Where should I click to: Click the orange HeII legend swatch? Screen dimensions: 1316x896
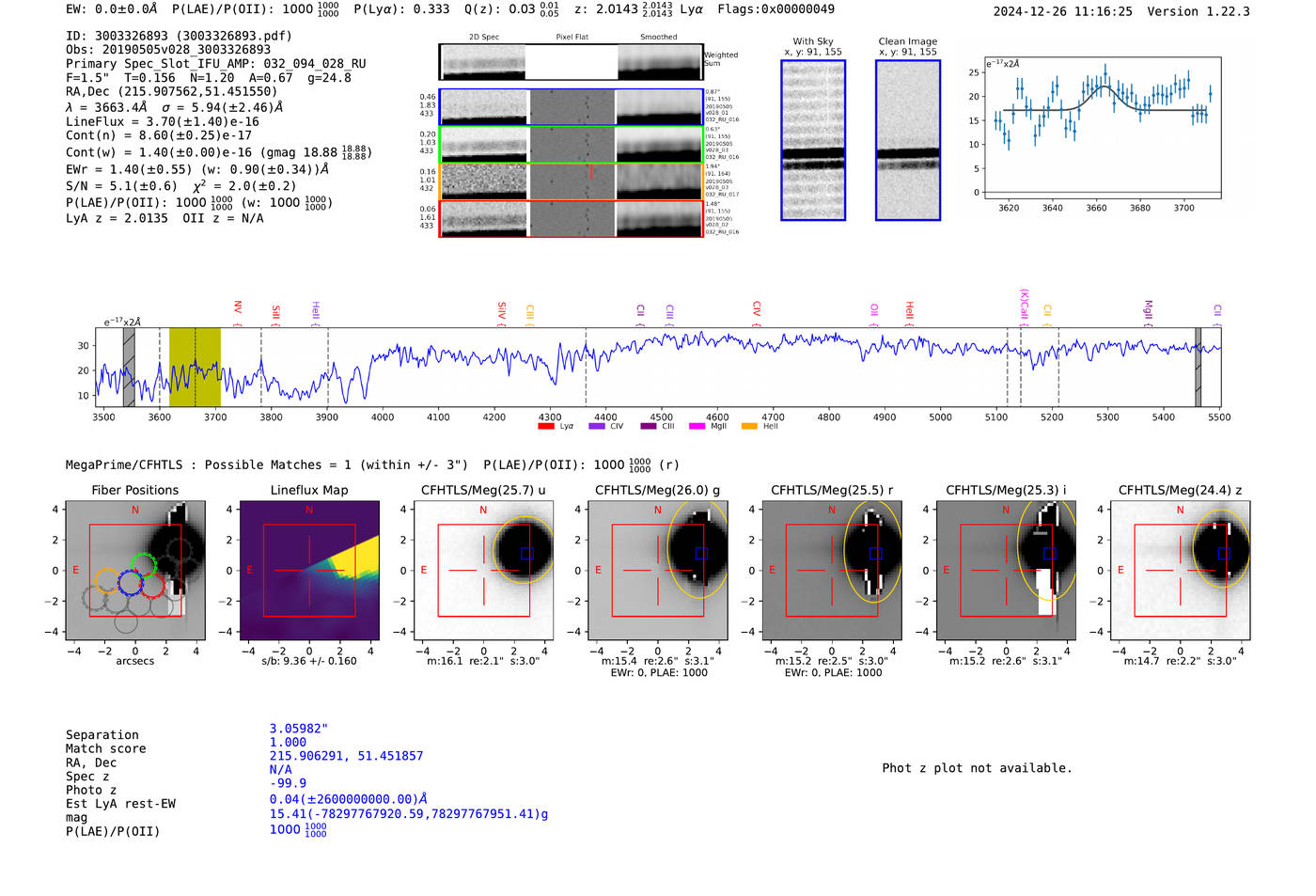pyautogui.click(x=749, y=426)
